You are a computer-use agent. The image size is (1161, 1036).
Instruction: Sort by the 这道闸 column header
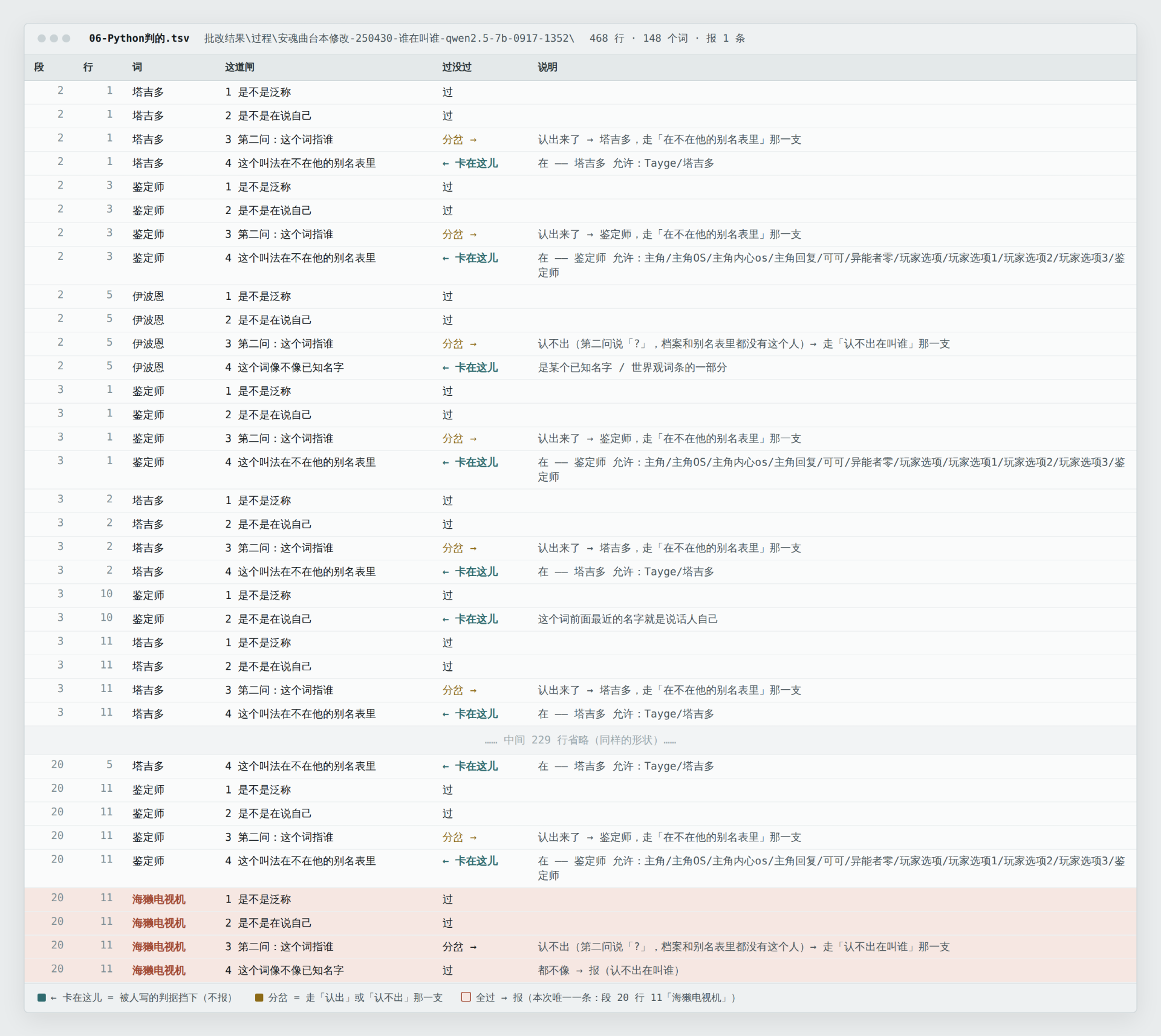pos(239,67)
